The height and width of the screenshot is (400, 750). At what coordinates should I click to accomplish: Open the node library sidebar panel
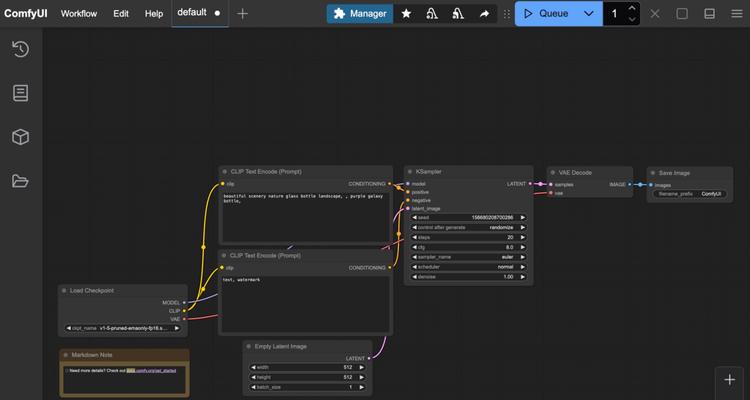pyautogui.click(x=21, y=93)
